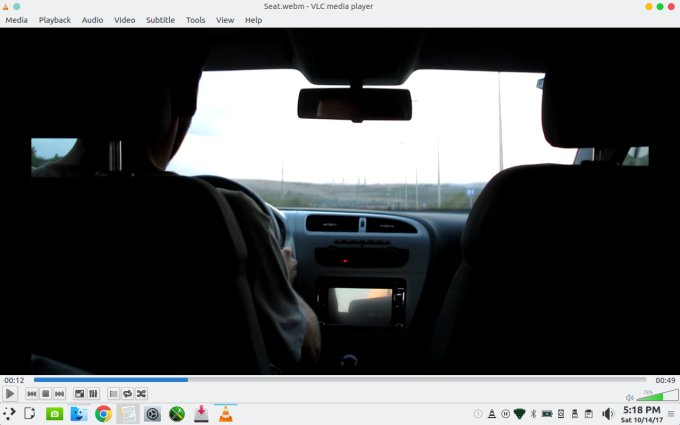Click the teal pin button in title bar
Image resolution: width=680 pixels, height=425 pixels.
pyautogui.click(x=16, y=7)
